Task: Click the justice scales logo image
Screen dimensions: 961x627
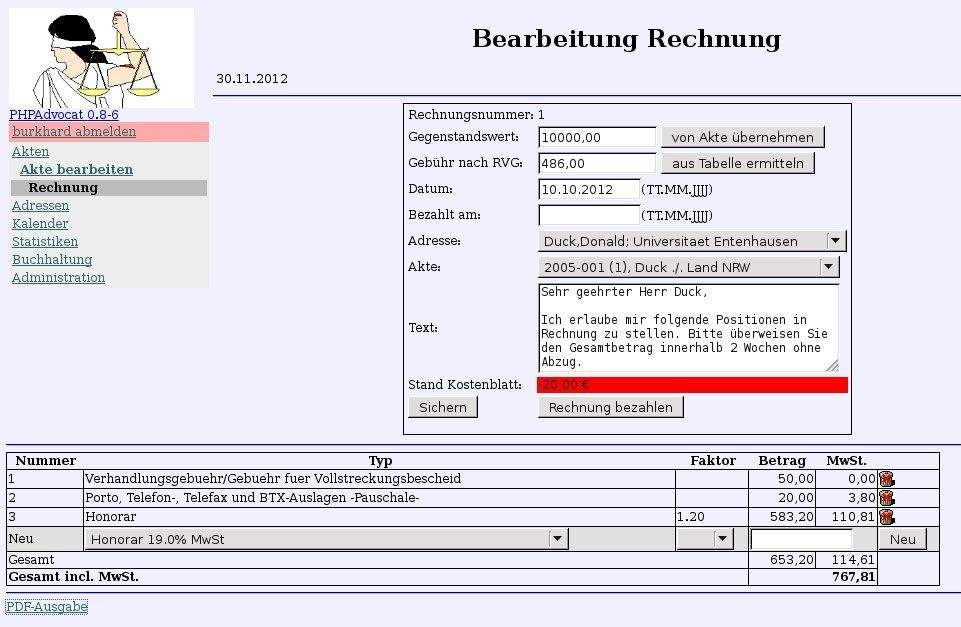Action: click(100, 56)
